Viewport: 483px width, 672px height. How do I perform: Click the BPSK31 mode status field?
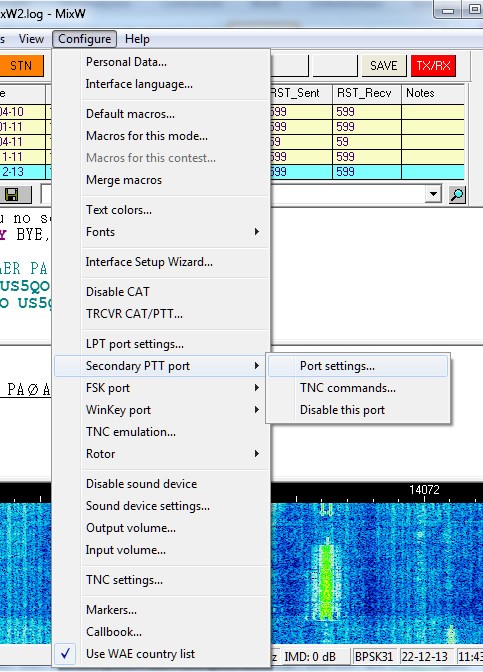tap(374, 656)
